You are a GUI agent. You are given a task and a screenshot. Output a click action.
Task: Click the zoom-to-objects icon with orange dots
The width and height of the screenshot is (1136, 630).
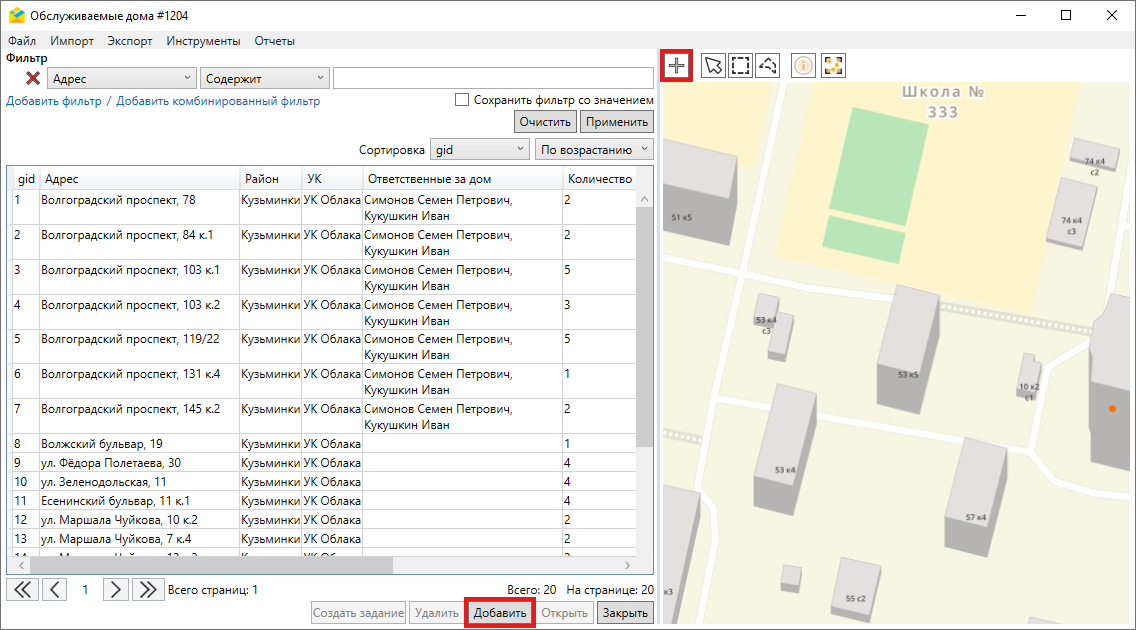point(833,66)
